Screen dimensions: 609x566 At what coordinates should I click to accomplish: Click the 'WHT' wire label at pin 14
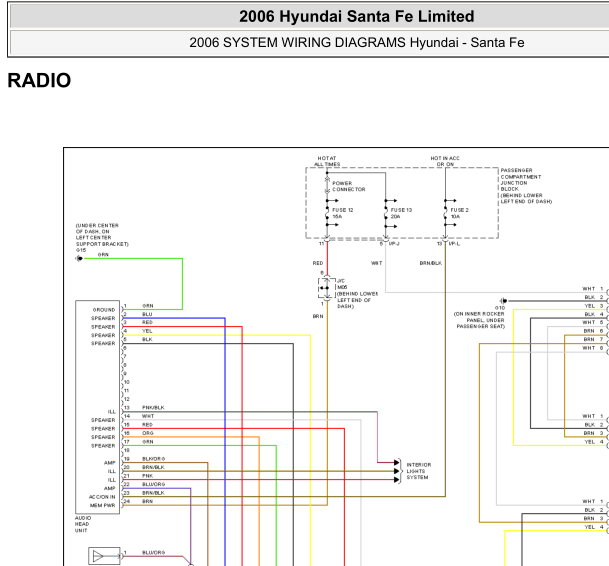[x=148, y=416]
